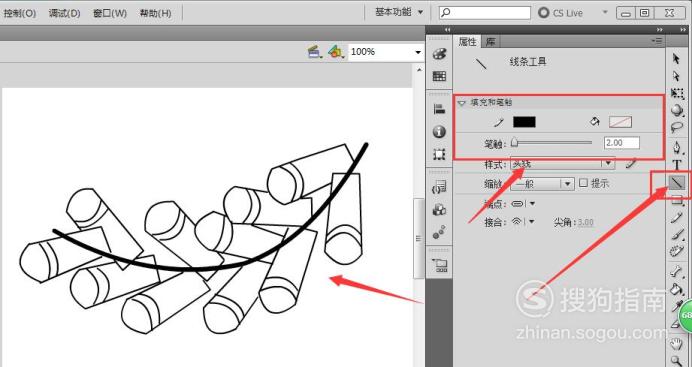Open the Properties panel options menu
This screenshot has width=692, height=367.
click(657, 41)
